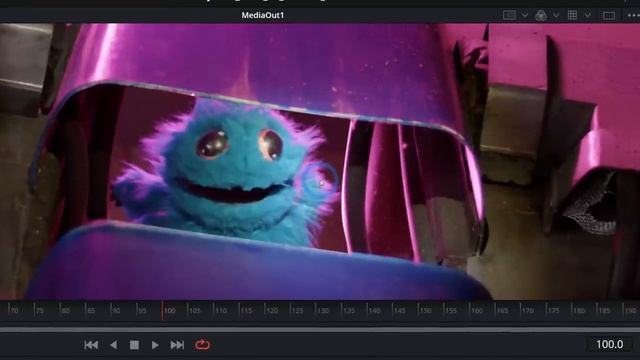Click frame 110 on the time ruler
640x360 pixels.
pos(221,311)
